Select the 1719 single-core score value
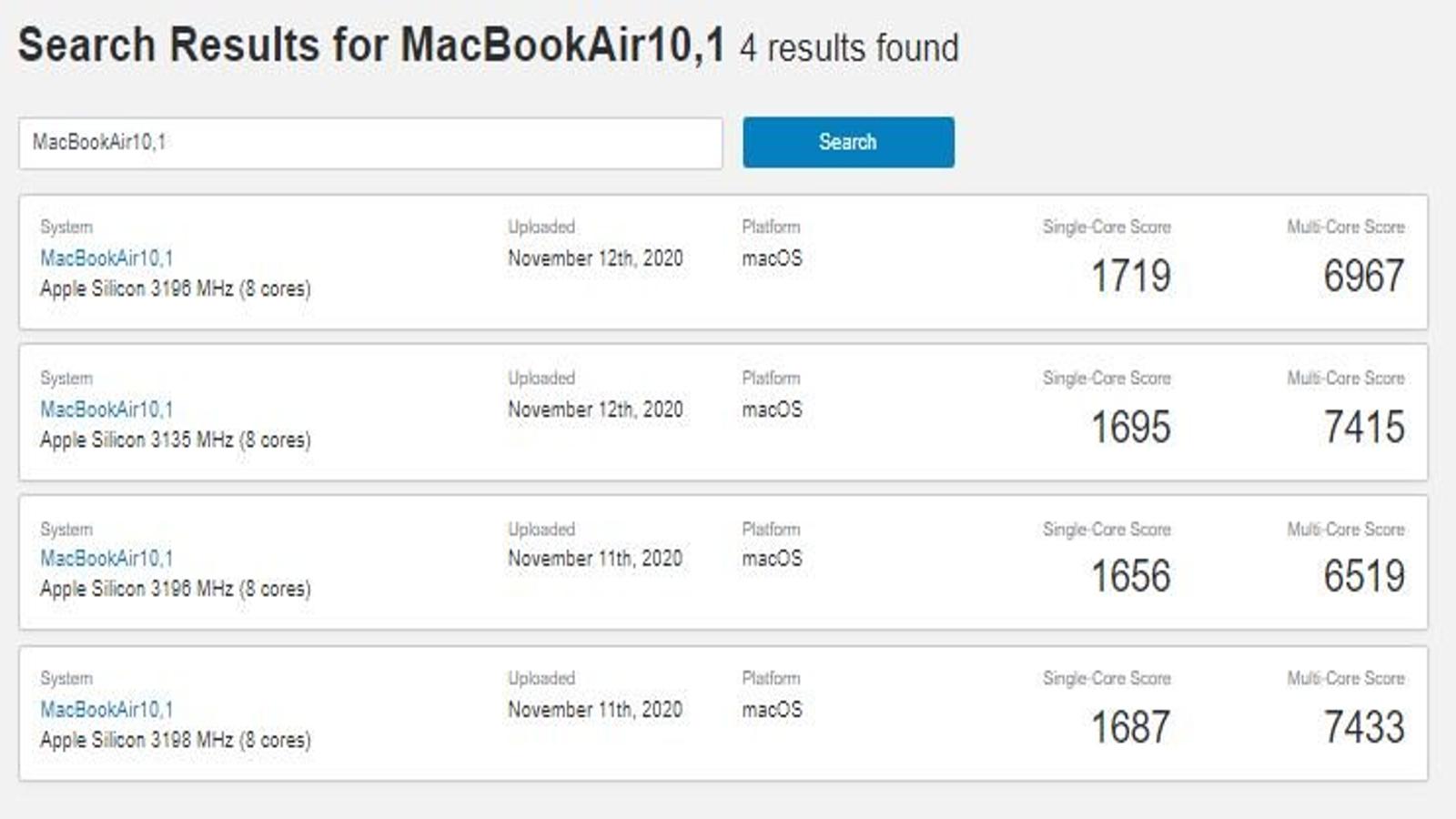The image size is (1456, 819). click(x=1131, y=276)
